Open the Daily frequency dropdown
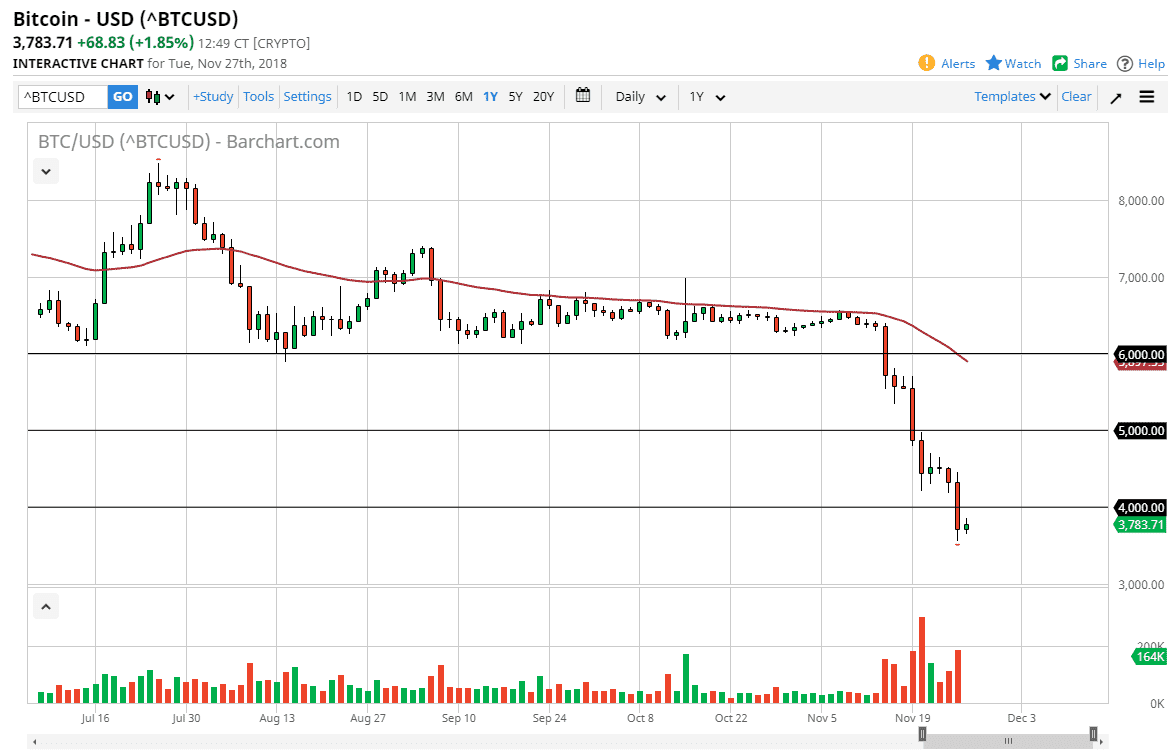 pyautogui.click(x=638, y=97)
